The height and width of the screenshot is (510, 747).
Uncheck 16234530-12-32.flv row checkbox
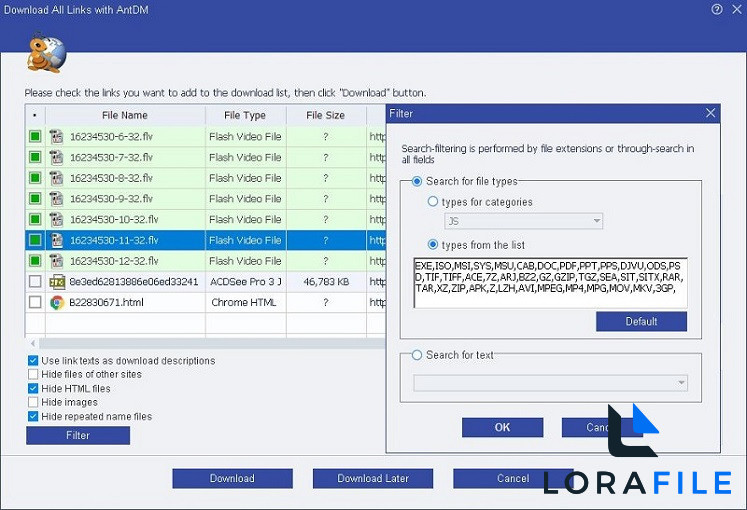pyautogui.click(x=35, y=261)
